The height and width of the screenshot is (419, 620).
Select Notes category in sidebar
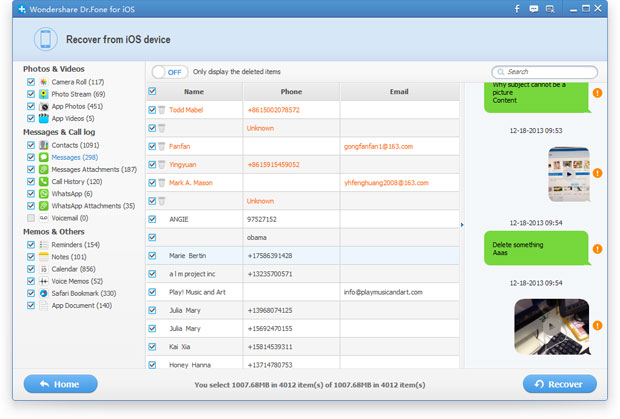(x=69, y=257)
